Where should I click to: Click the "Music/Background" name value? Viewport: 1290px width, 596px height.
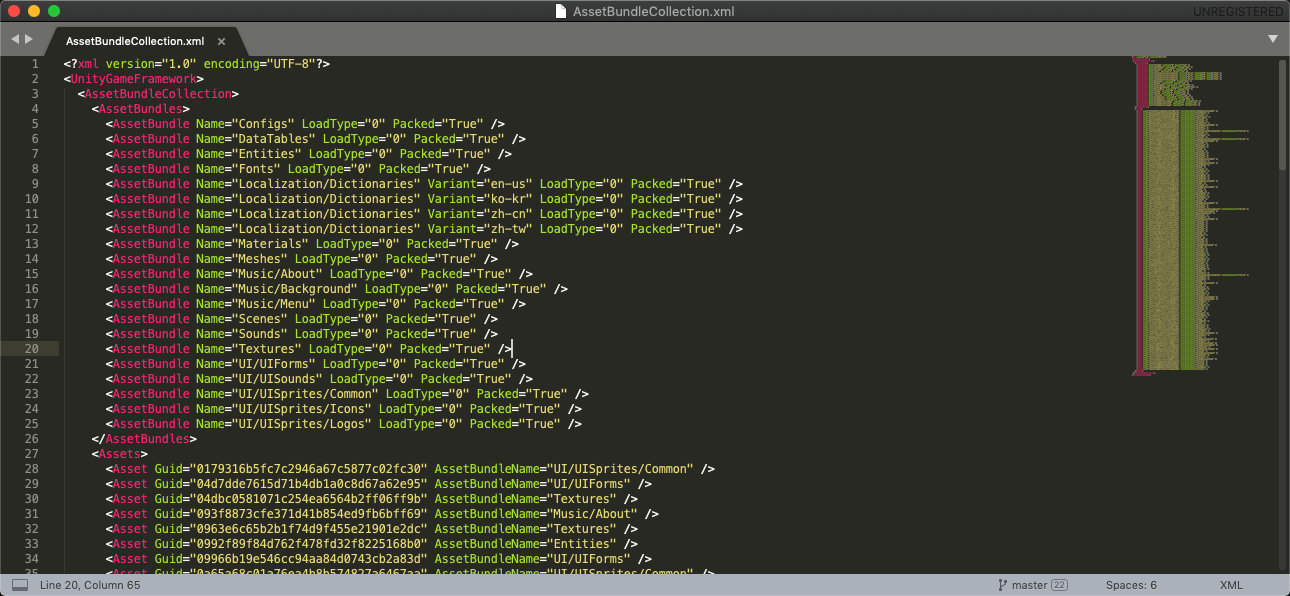pos(294,289)
